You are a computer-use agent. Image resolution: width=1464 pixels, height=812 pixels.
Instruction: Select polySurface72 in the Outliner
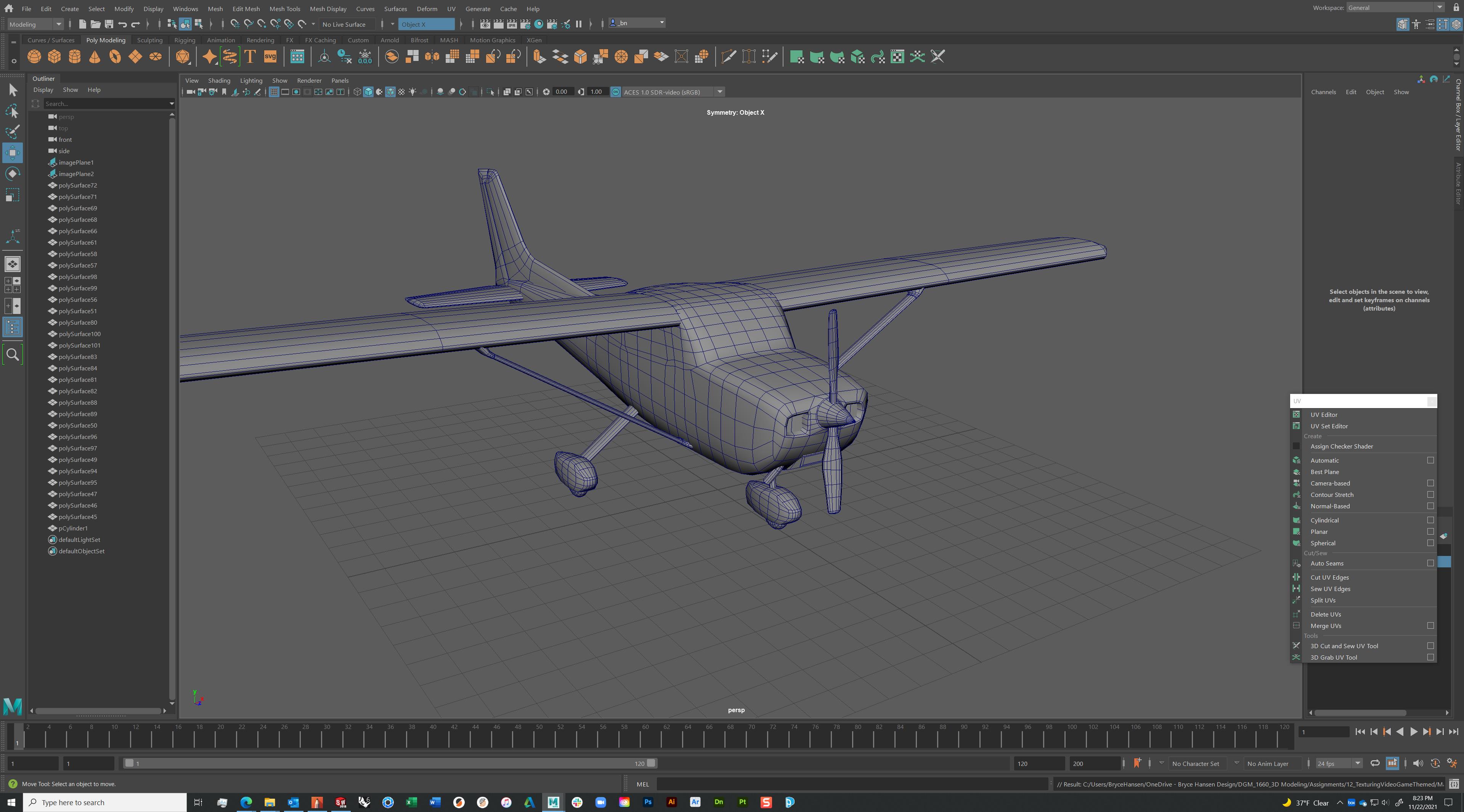point(78,185)
